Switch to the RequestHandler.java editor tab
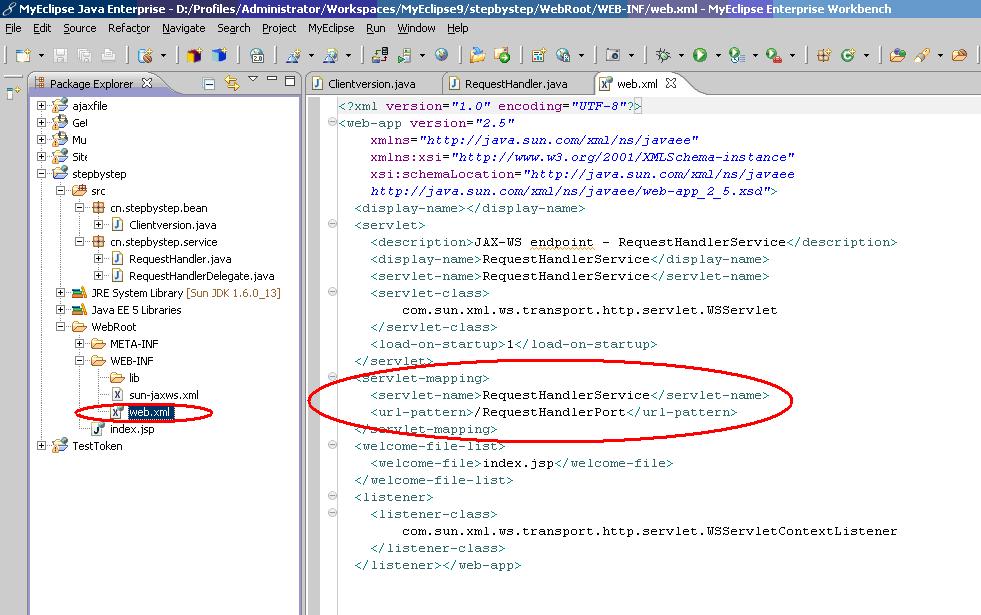This screenshot has height=615, width=981. pyautogui.click(x=515, y=84)
